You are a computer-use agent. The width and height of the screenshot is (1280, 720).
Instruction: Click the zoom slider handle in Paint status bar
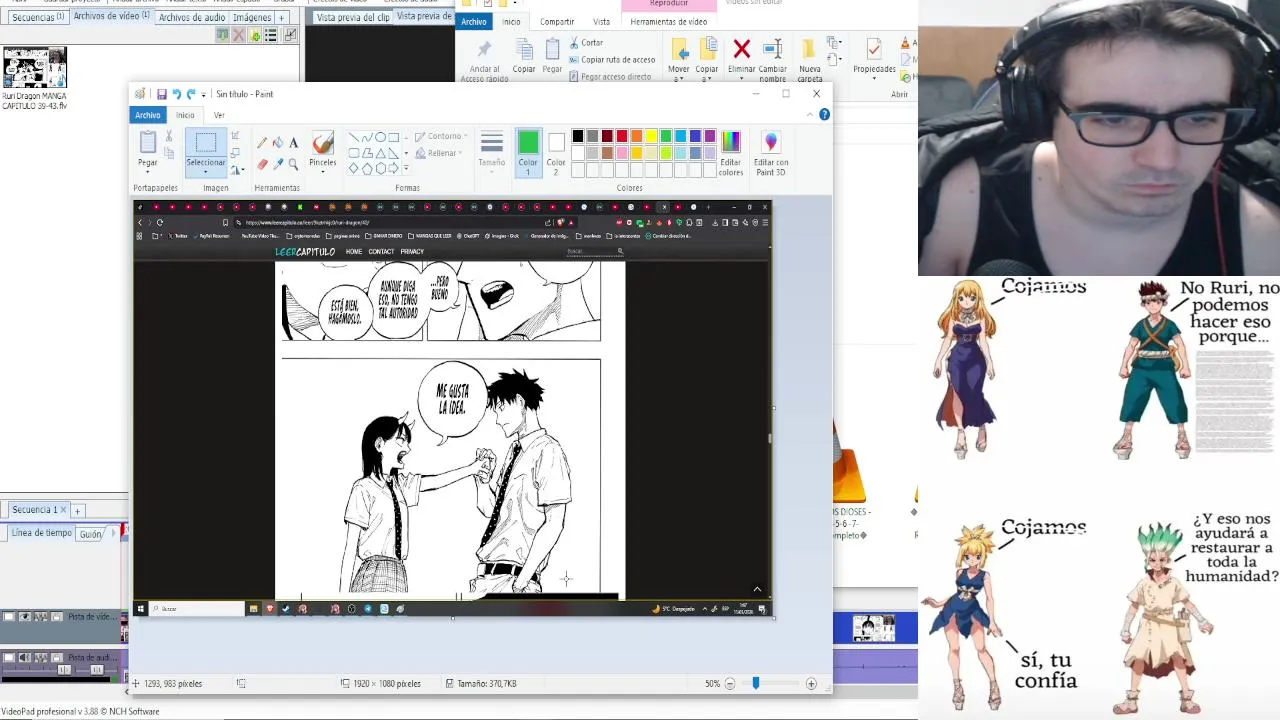point(756,684)
